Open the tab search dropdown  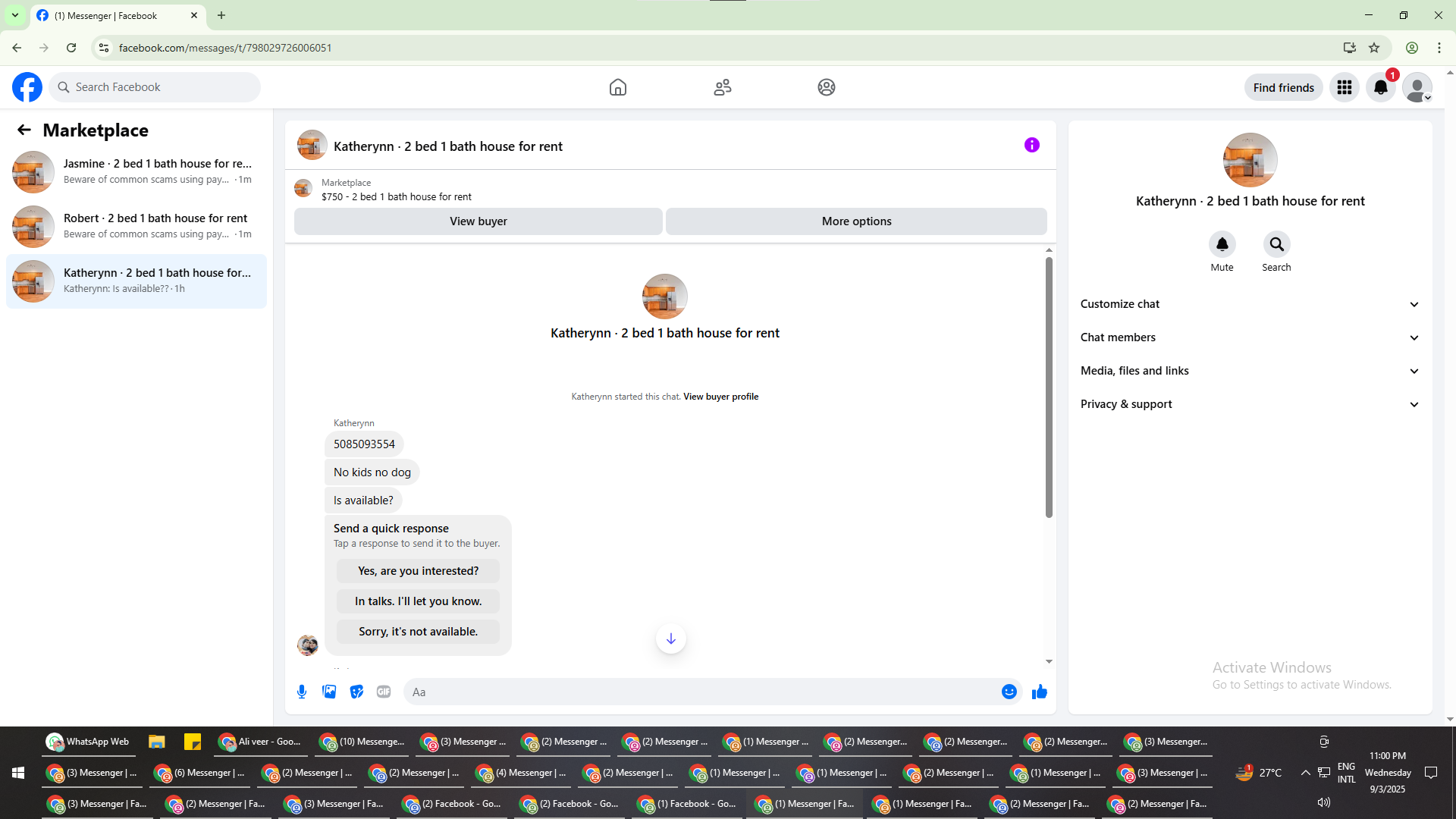coord(15,15)
